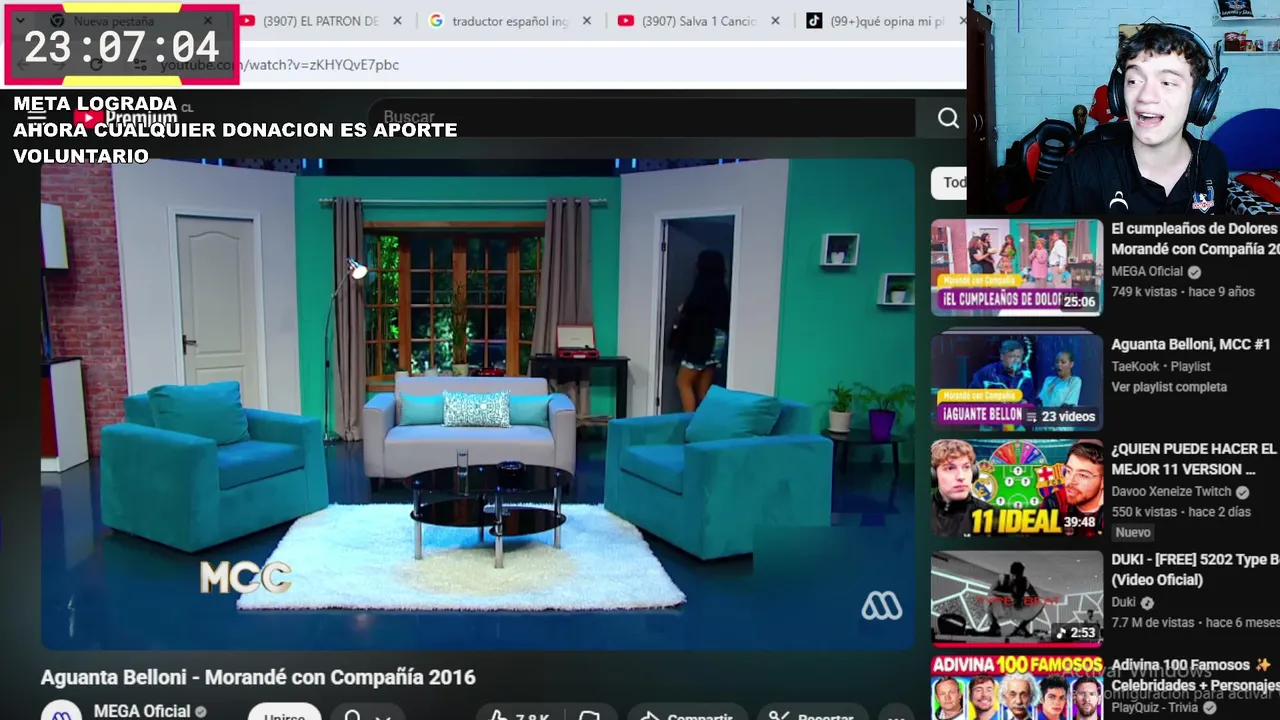Screen dimensions: 1280x720
Task: Open DUKI 5202 Type Beat thumbnail
Action: [x=1016, y=598]
